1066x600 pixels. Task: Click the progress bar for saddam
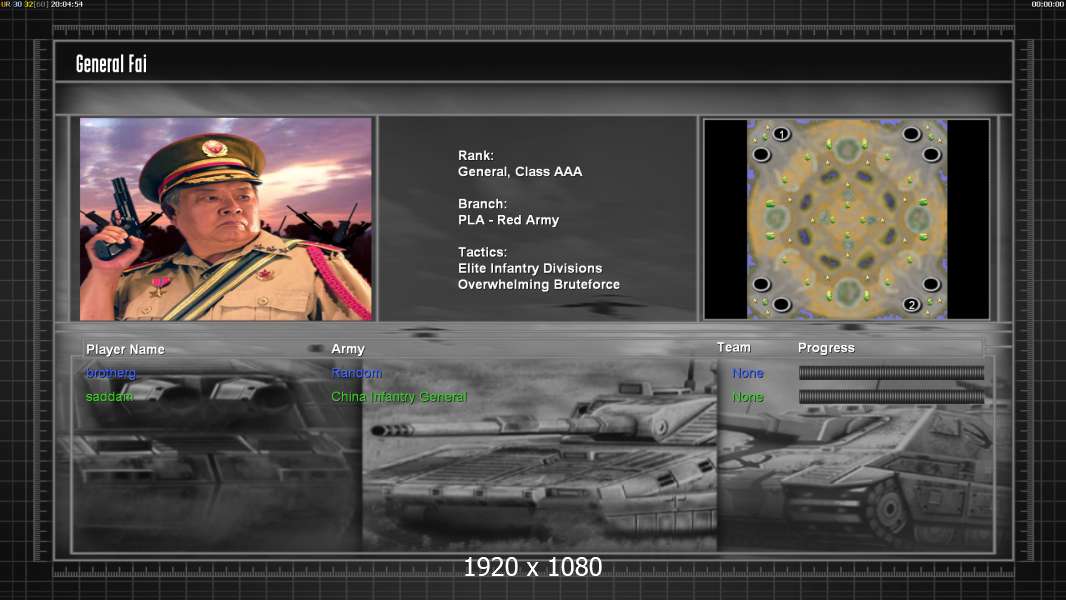[x=891, y=396]
